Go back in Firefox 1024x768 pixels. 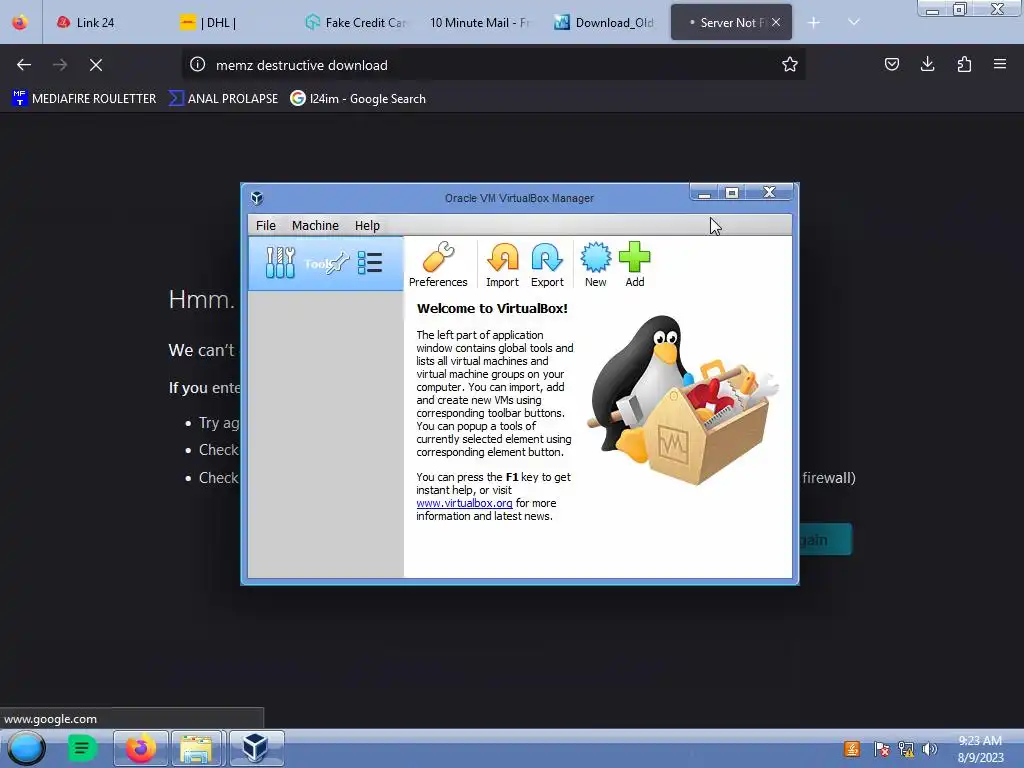(24, 65)
